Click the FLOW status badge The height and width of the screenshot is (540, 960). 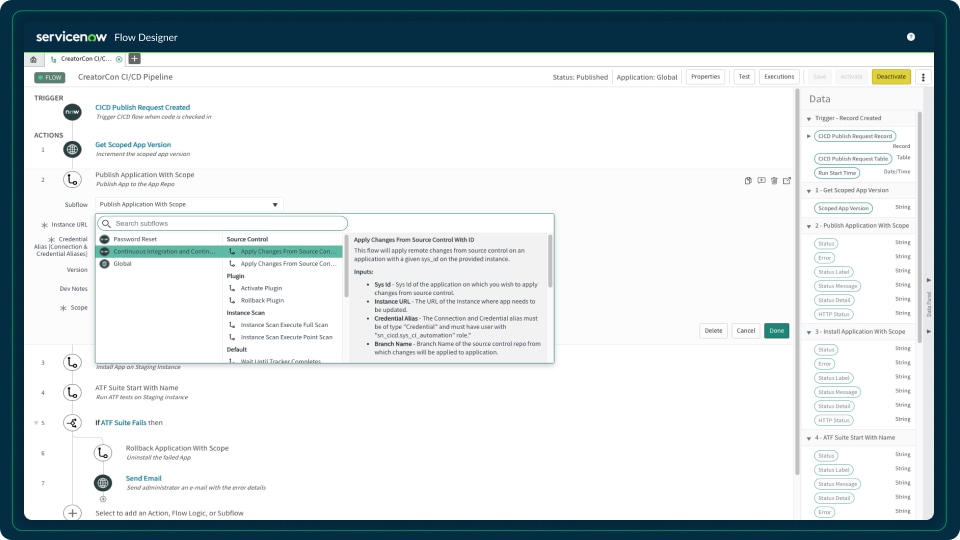[x=50, y=78]
